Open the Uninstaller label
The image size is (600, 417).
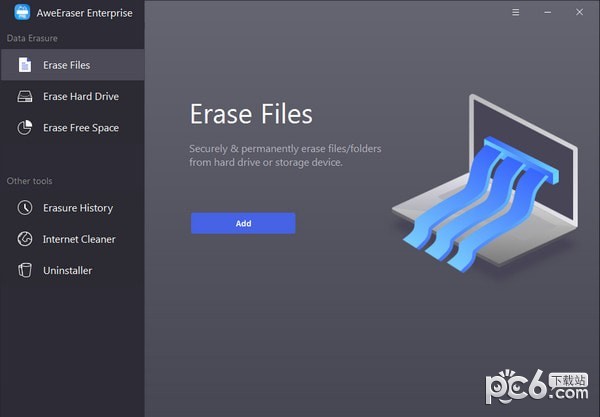click(67, 270)
